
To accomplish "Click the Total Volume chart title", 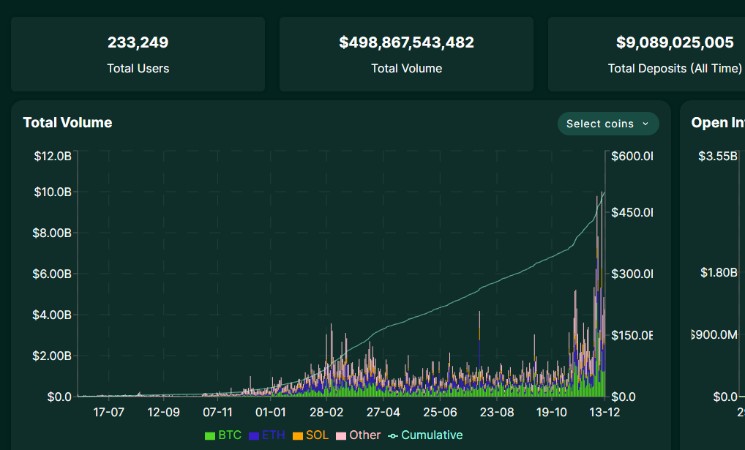I will click(x=67, y=123).
